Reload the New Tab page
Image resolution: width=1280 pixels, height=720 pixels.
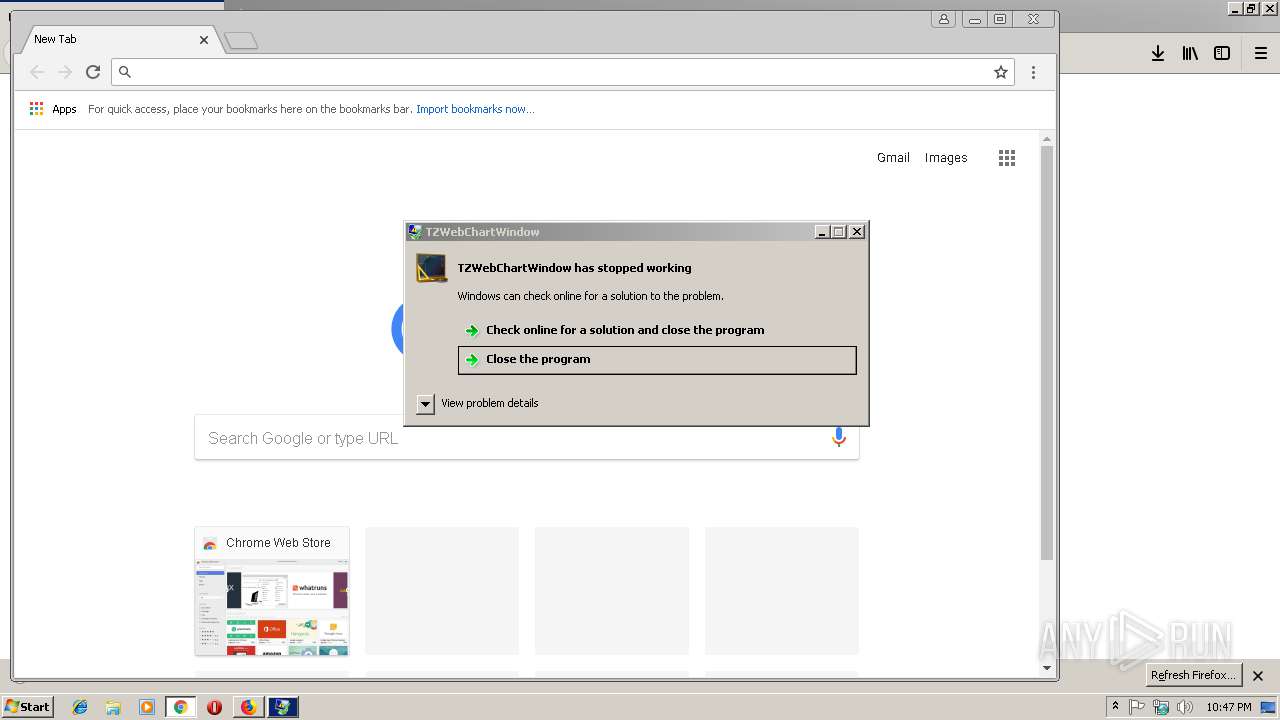point(93,72)
